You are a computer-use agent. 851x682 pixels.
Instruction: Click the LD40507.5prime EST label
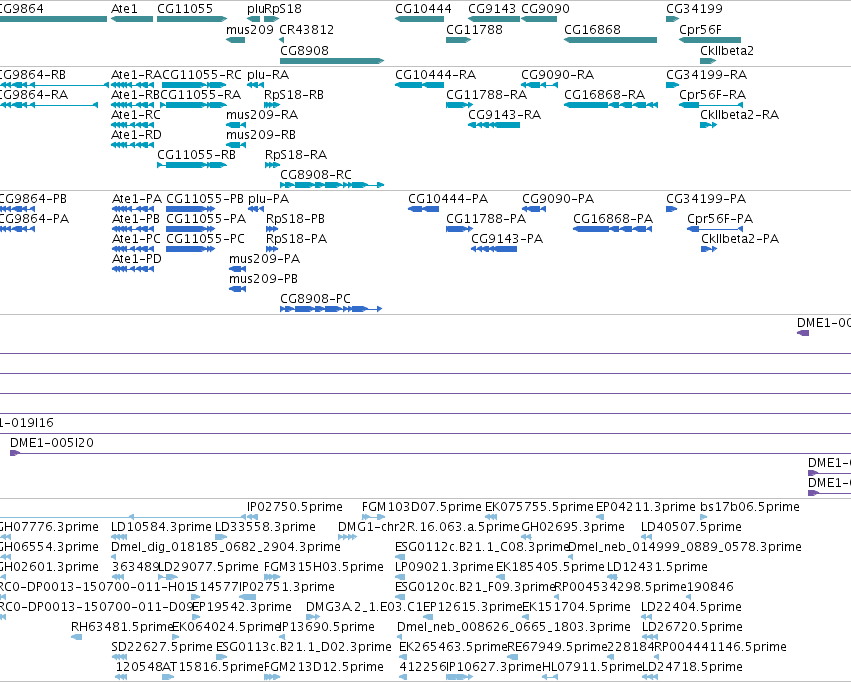(x=691, y=527)
